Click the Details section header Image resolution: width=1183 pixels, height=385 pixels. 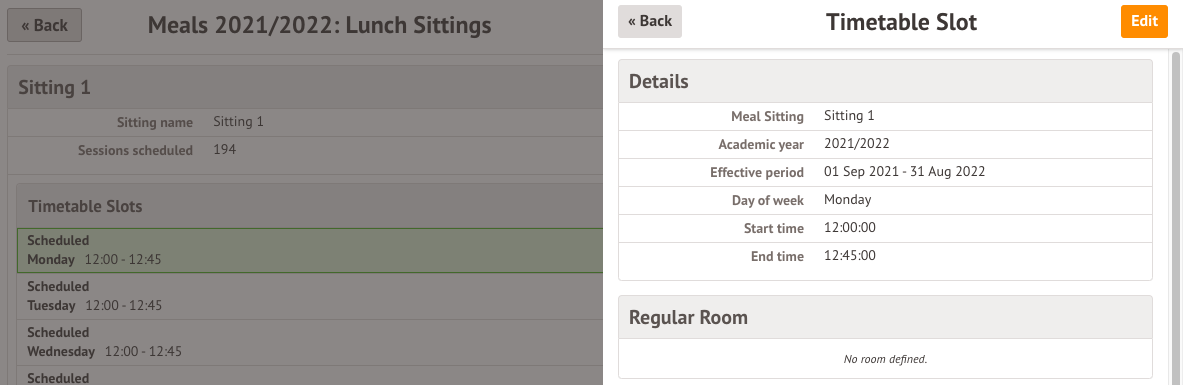(x=885, y=82)
